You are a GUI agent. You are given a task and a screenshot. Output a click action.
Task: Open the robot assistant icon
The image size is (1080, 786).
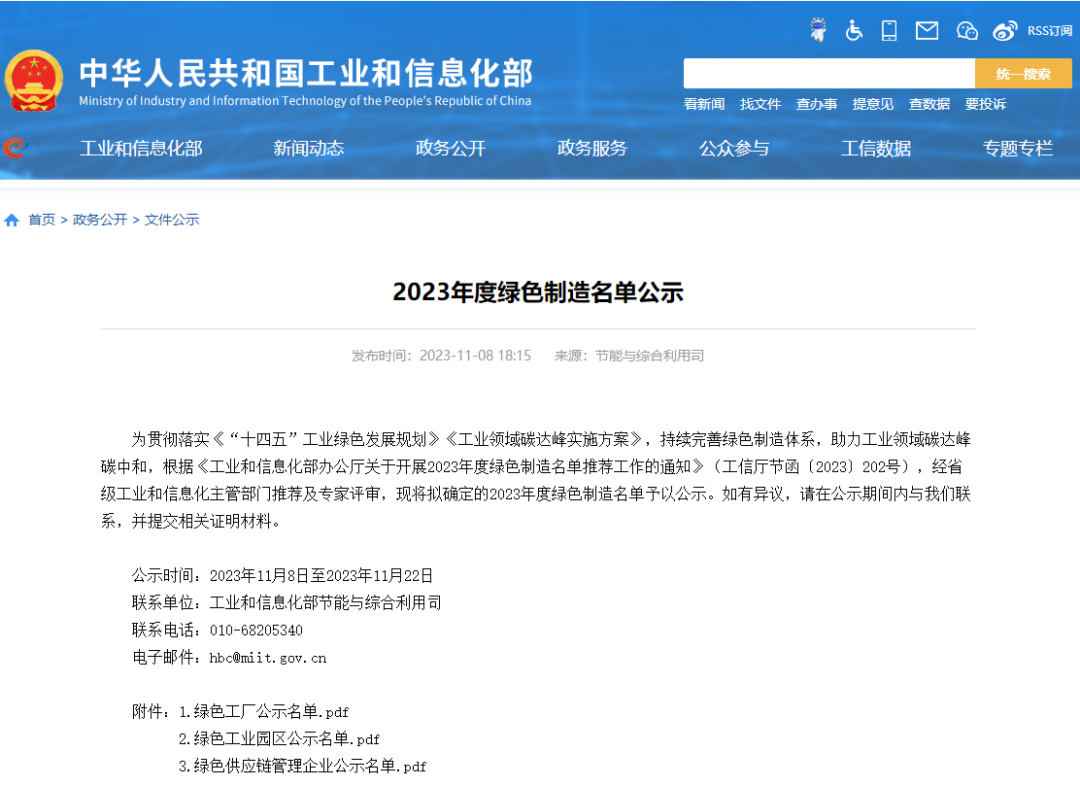click(818, 30)
